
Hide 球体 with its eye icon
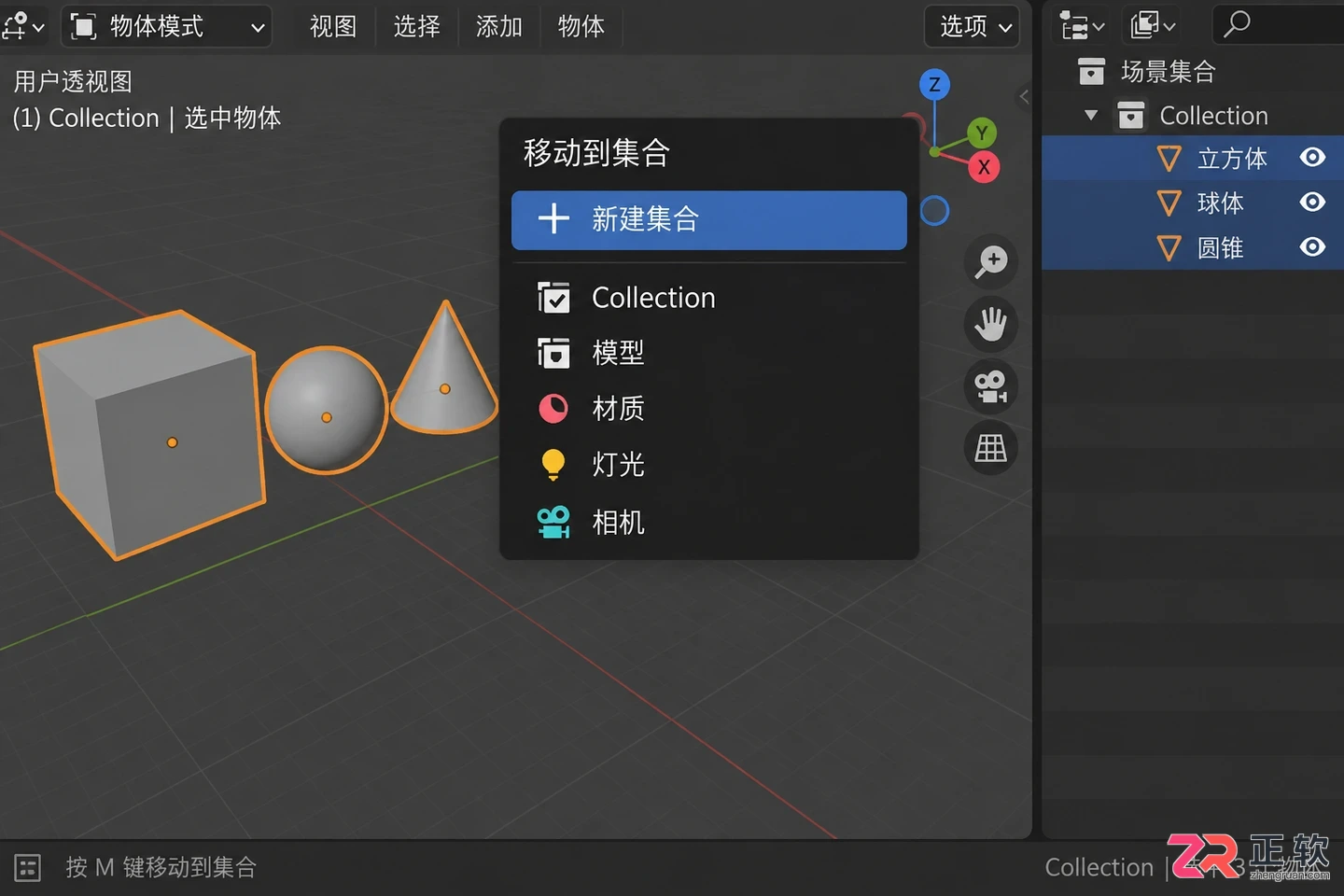click(1312, 203)
